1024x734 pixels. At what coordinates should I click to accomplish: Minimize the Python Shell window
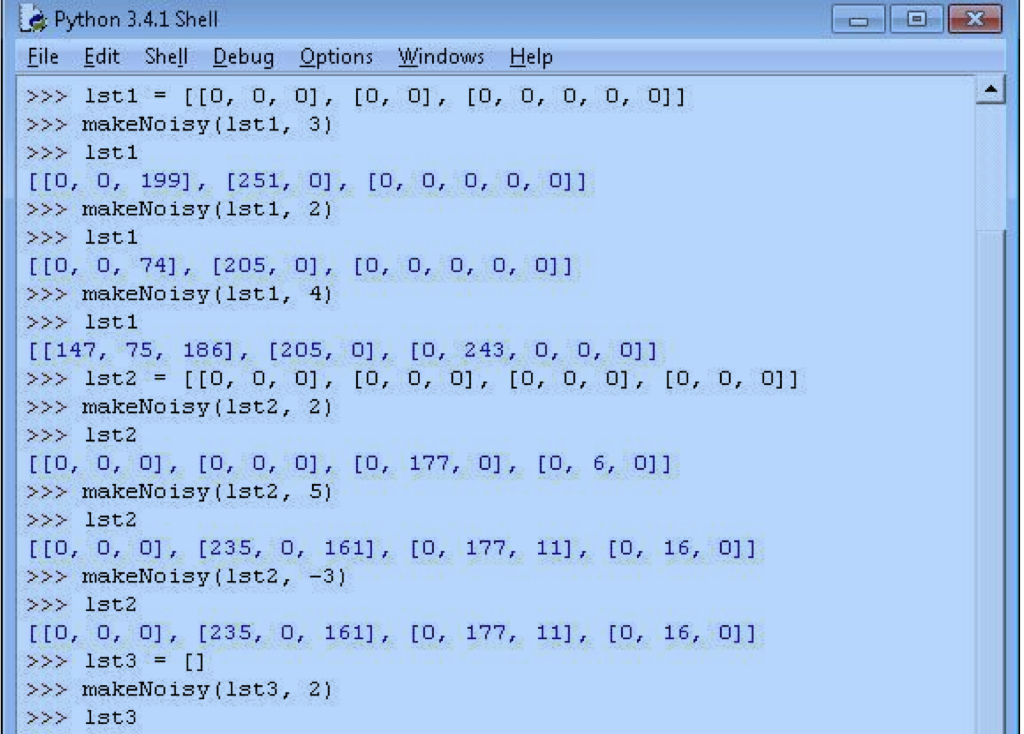click(859, 20)
